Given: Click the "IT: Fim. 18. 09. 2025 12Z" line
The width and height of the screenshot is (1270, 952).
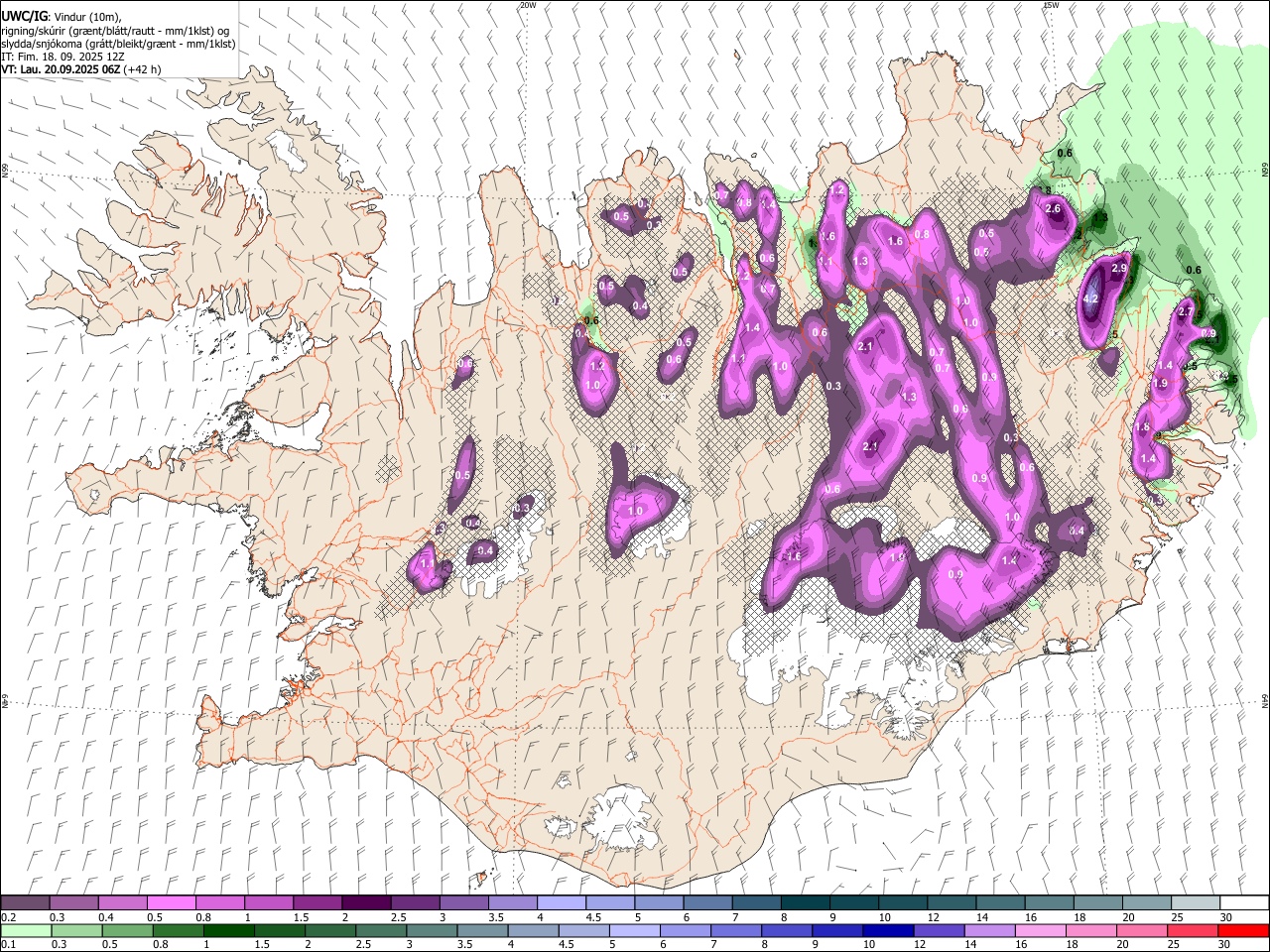Looking at the screenshot, I should click(63, 57).
